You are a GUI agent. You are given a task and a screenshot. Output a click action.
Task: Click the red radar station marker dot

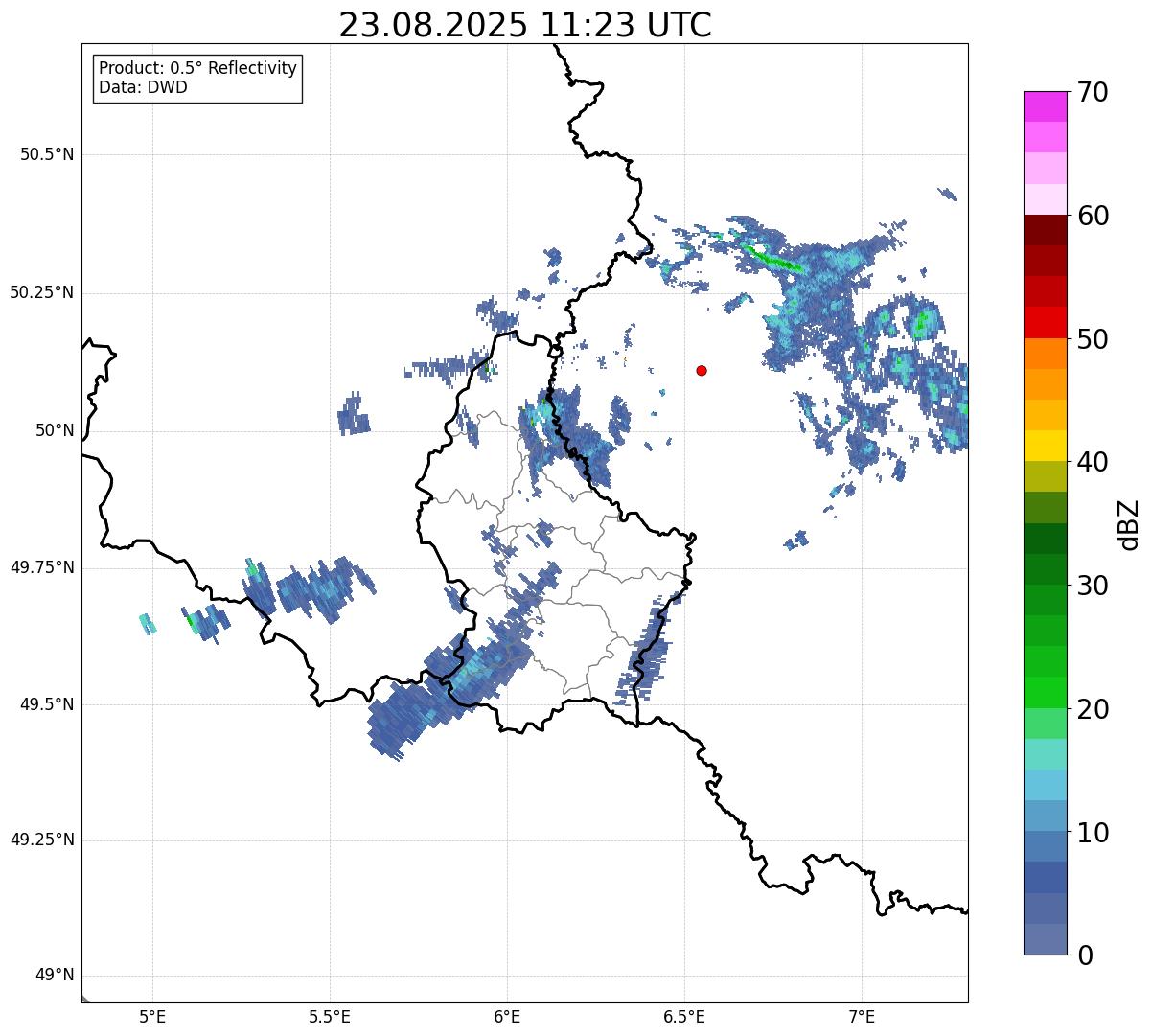[x=702, y=370]
